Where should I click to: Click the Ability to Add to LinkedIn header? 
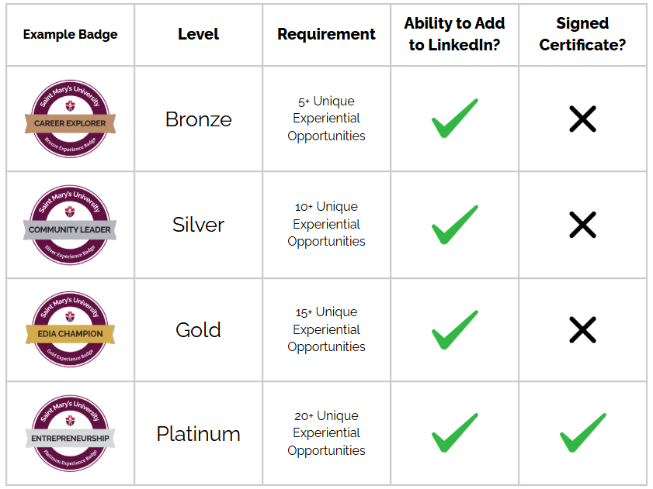point(454,34)
